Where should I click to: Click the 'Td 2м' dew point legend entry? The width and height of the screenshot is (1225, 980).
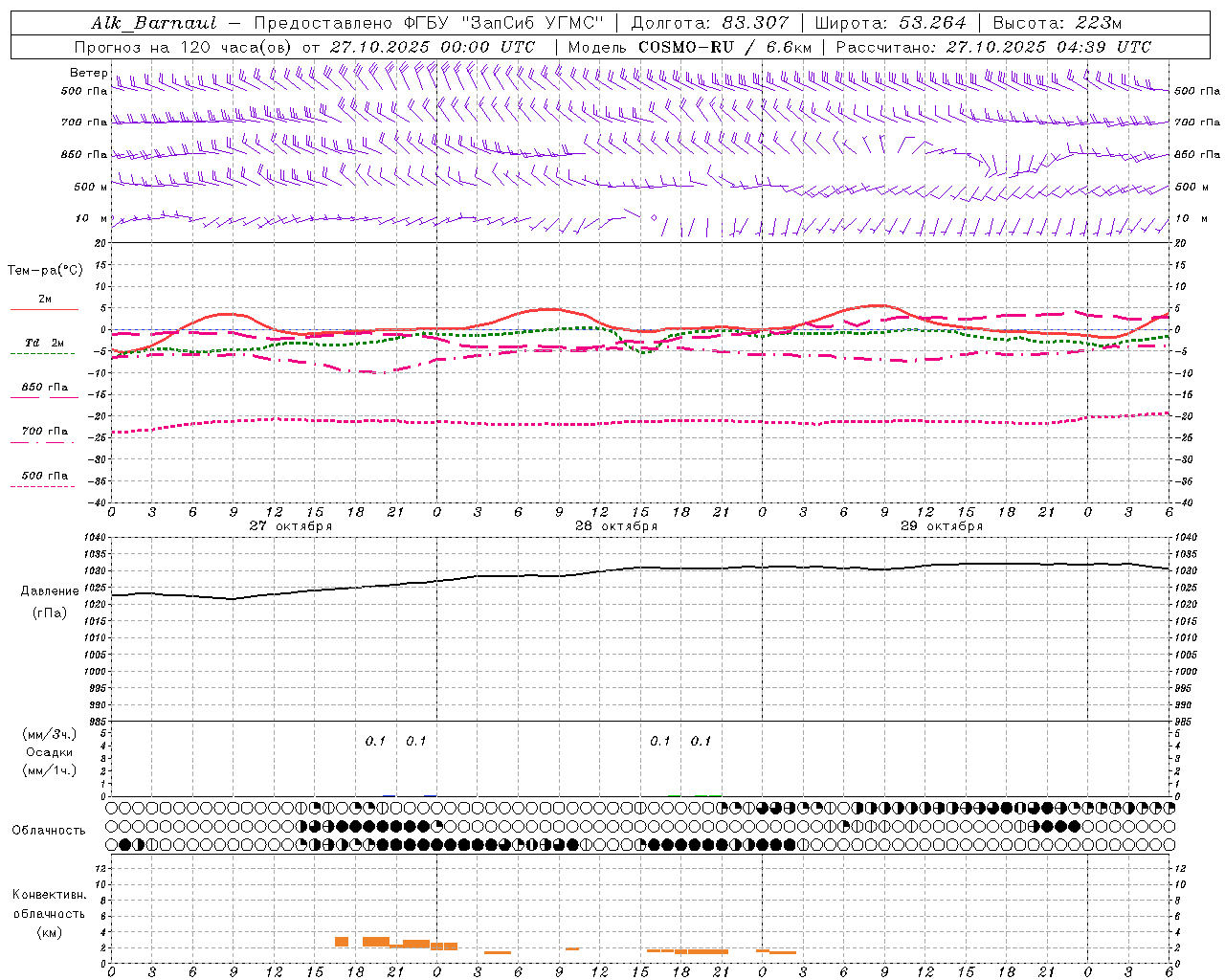coord(44,343)
